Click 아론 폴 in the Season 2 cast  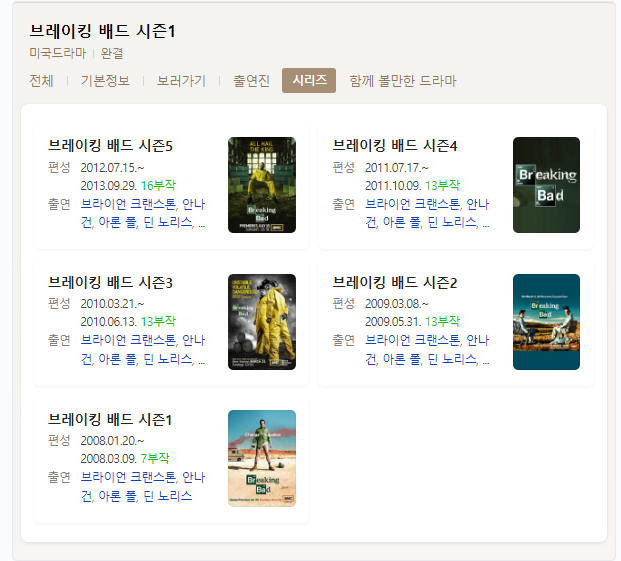point(402,359)
